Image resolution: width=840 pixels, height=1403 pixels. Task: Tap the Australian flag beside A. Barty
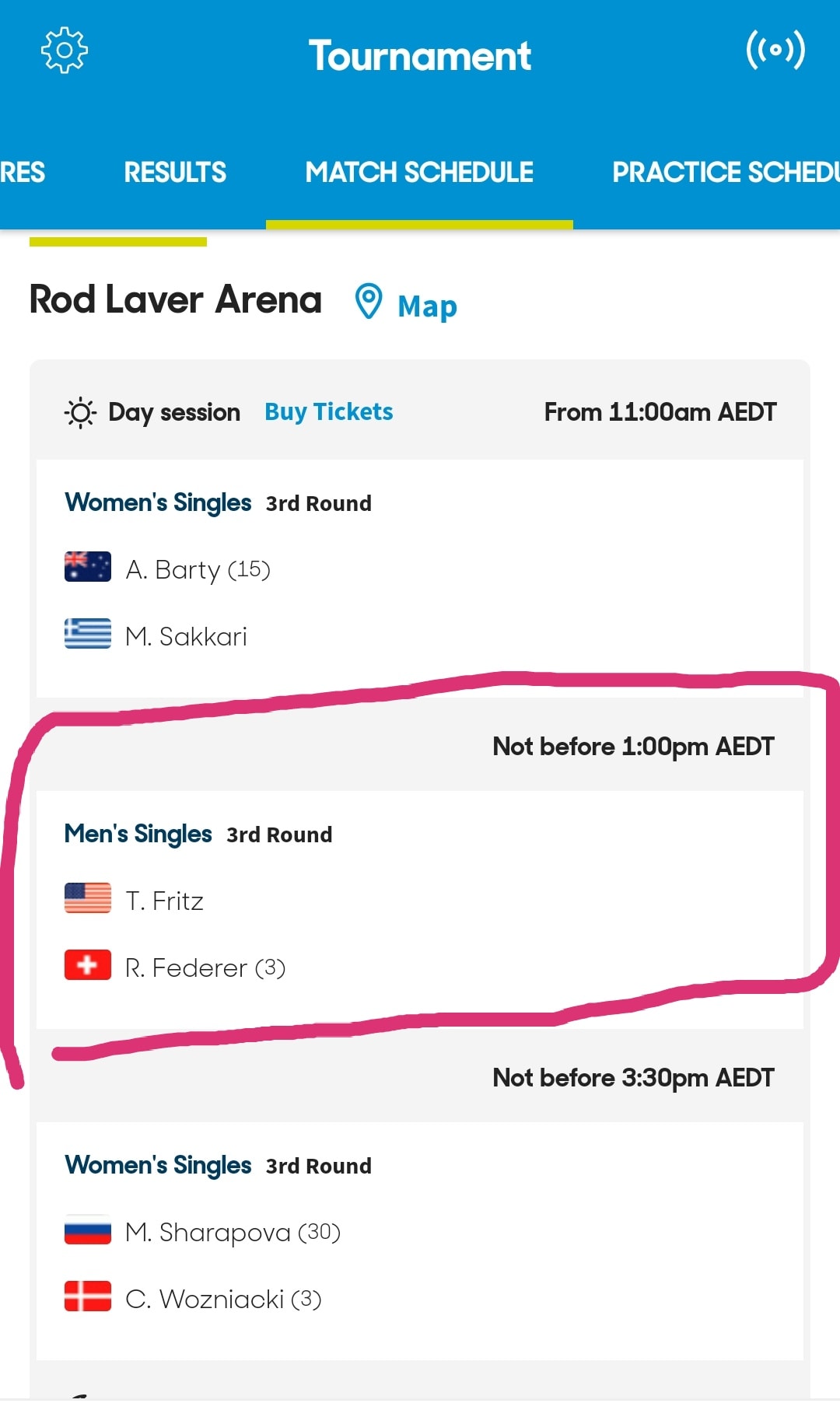point(88,567)
